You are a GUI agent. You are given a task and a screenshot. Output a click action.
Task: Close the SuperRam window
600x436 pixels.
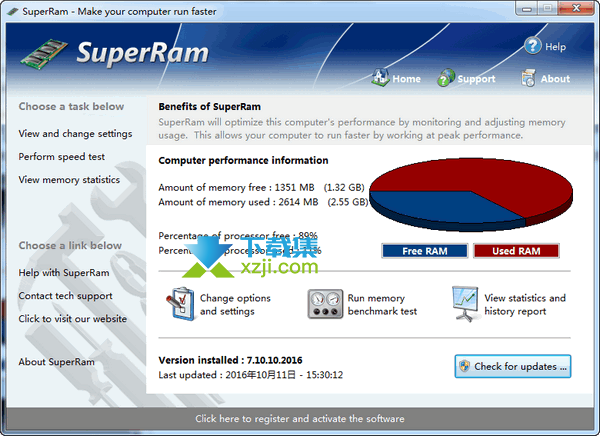click(576, 8)
